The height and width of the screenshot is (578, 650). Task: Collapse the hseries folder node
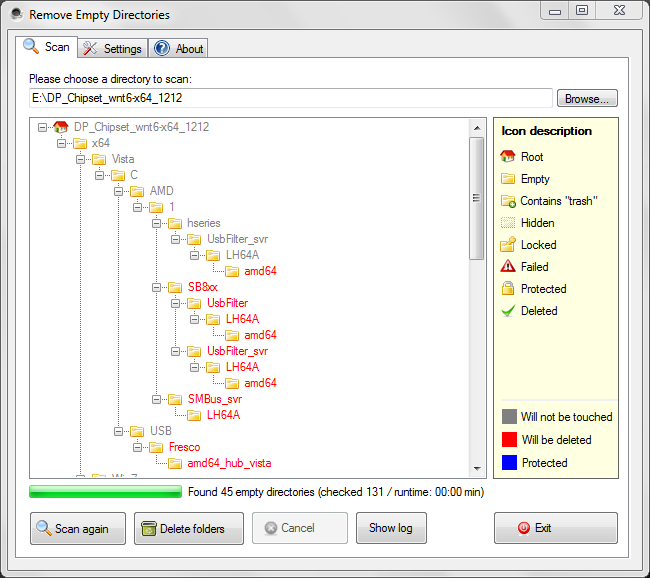pos(157,223)
